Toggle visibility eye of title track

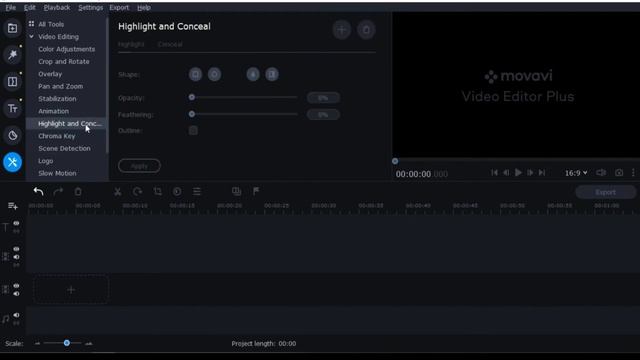click(x=16, y=223)
